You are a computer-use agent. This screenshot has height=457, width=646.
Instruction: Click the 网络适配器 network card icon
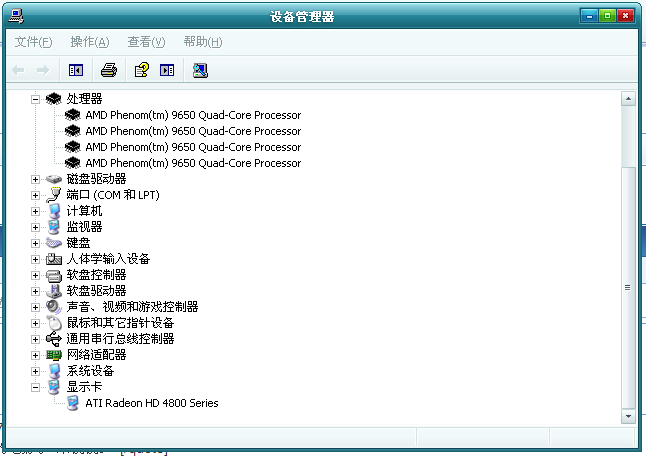(54, 355)
